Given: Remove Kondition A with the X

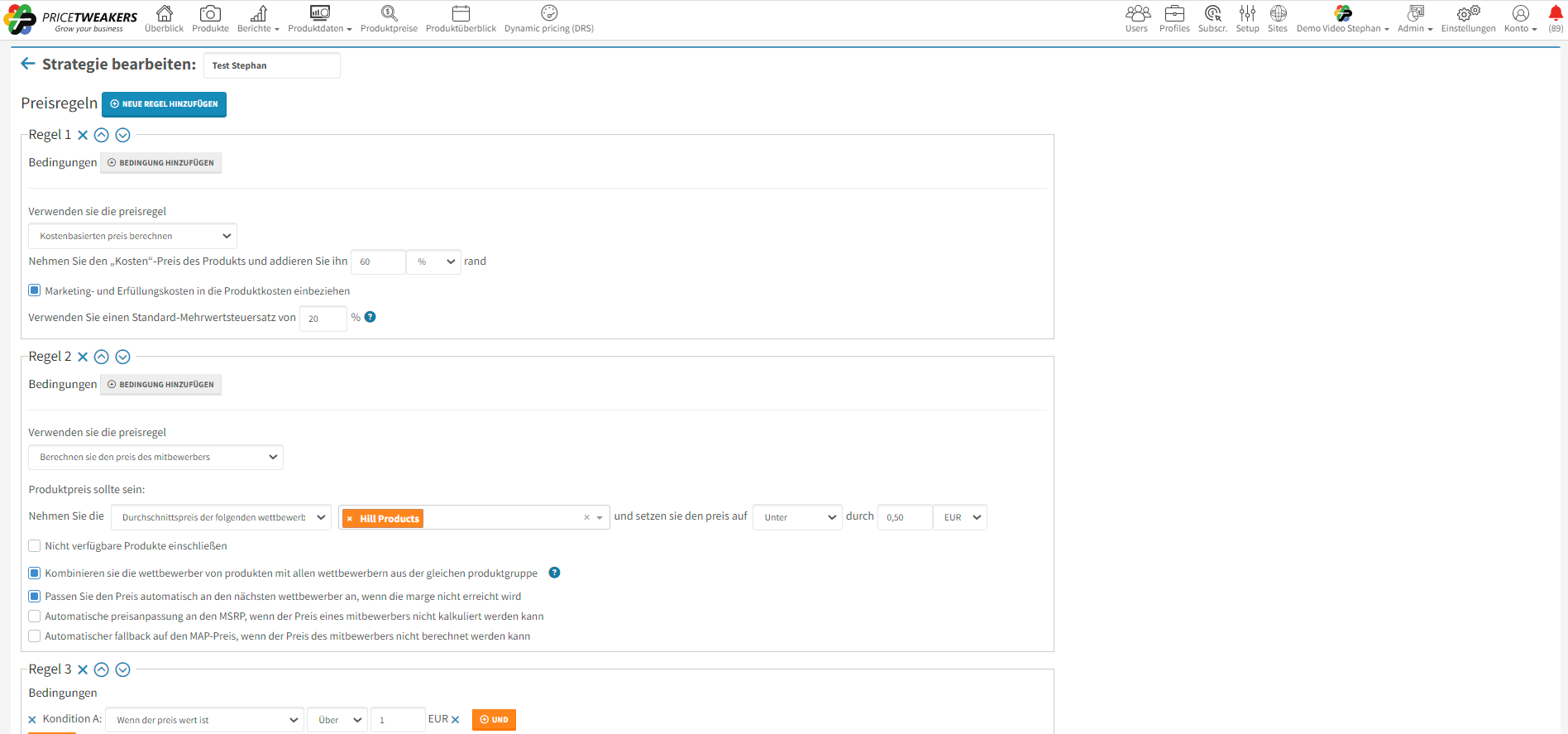Looking at the screenshot, I should click(32, 720).
